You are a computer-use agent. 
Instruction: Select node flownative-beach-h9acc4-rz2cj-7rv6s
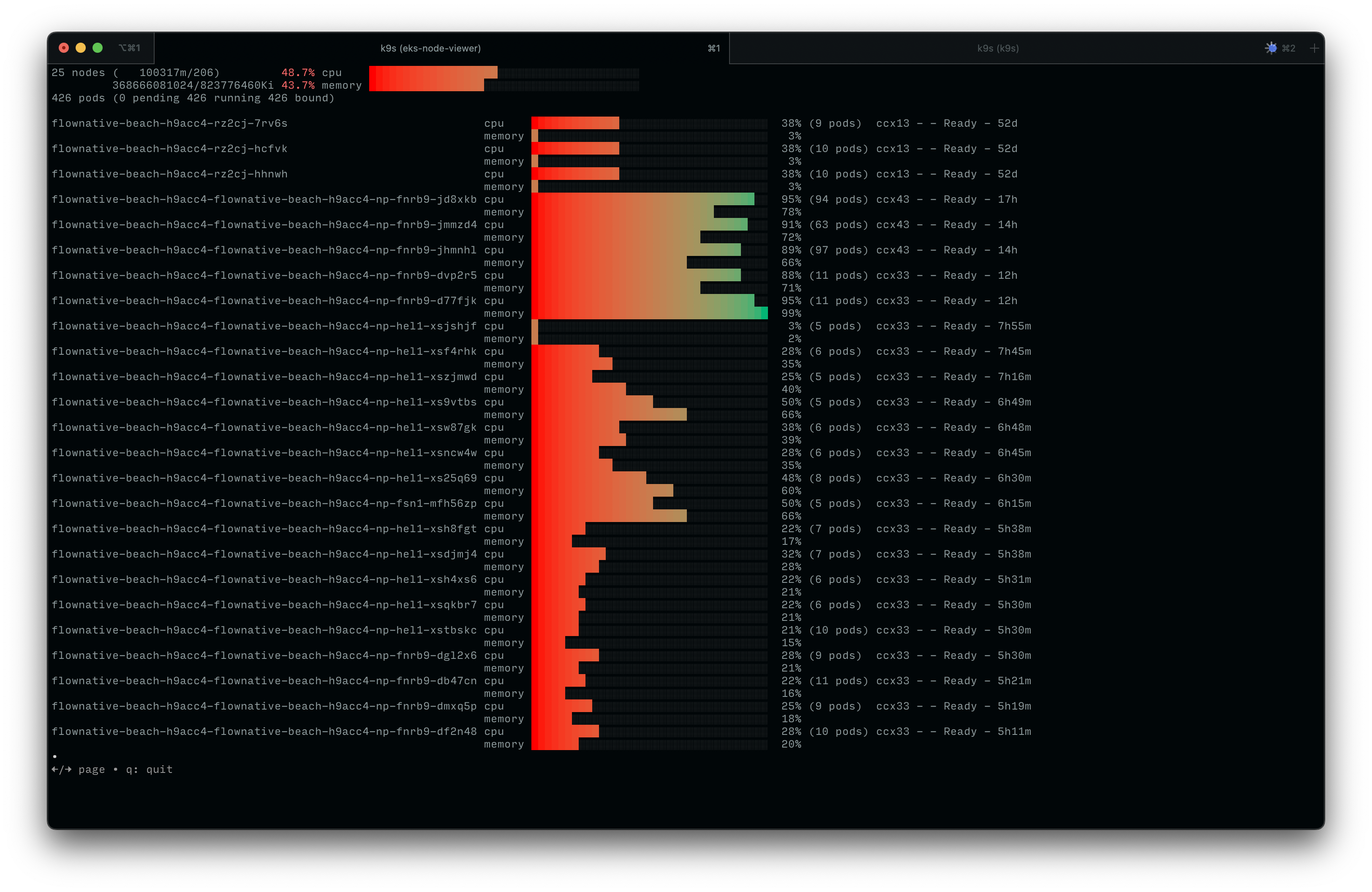coord(169,123)
